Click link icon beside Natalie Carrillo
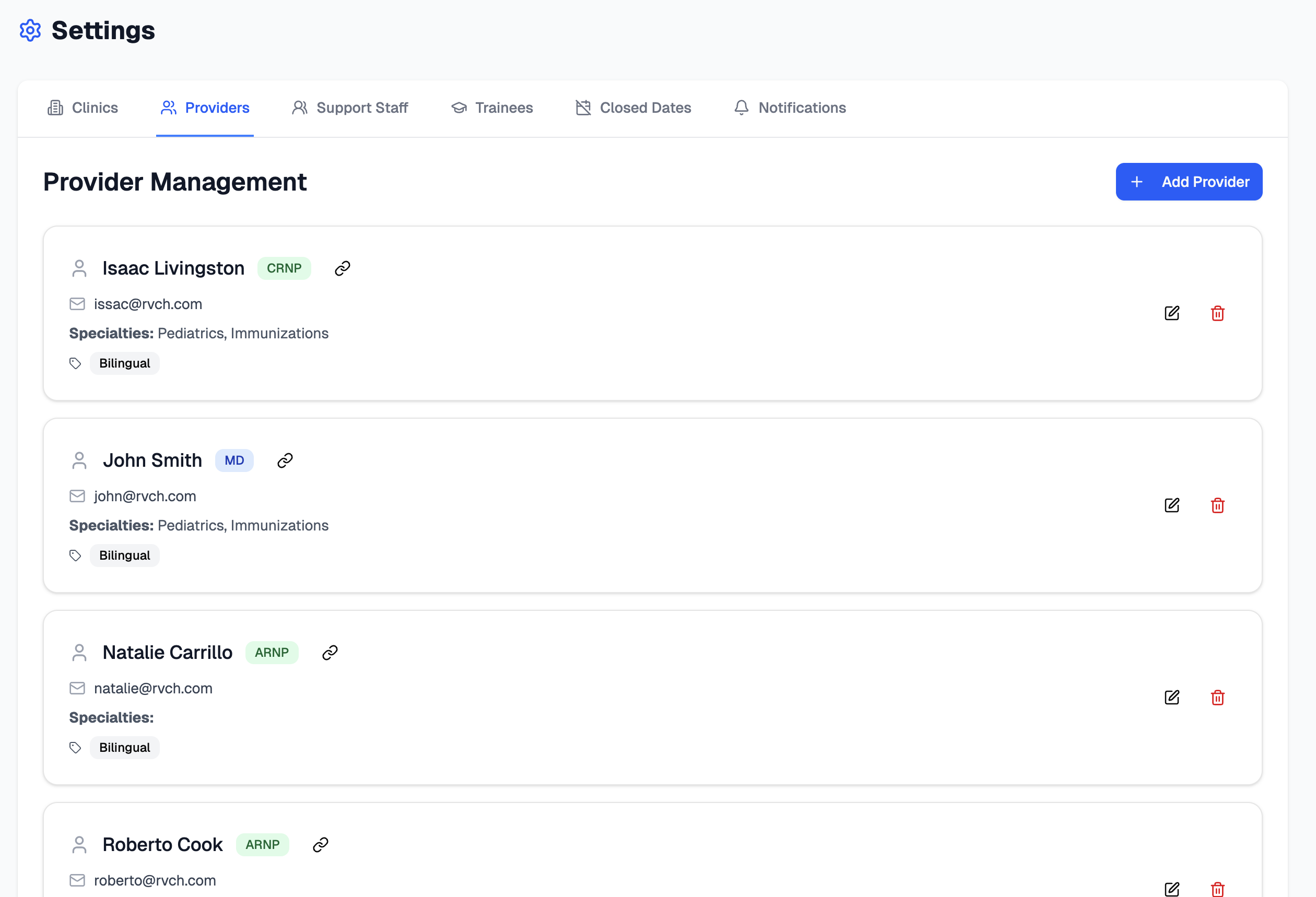Viewport: 1316px width, 897px height. tap(330, 652)
